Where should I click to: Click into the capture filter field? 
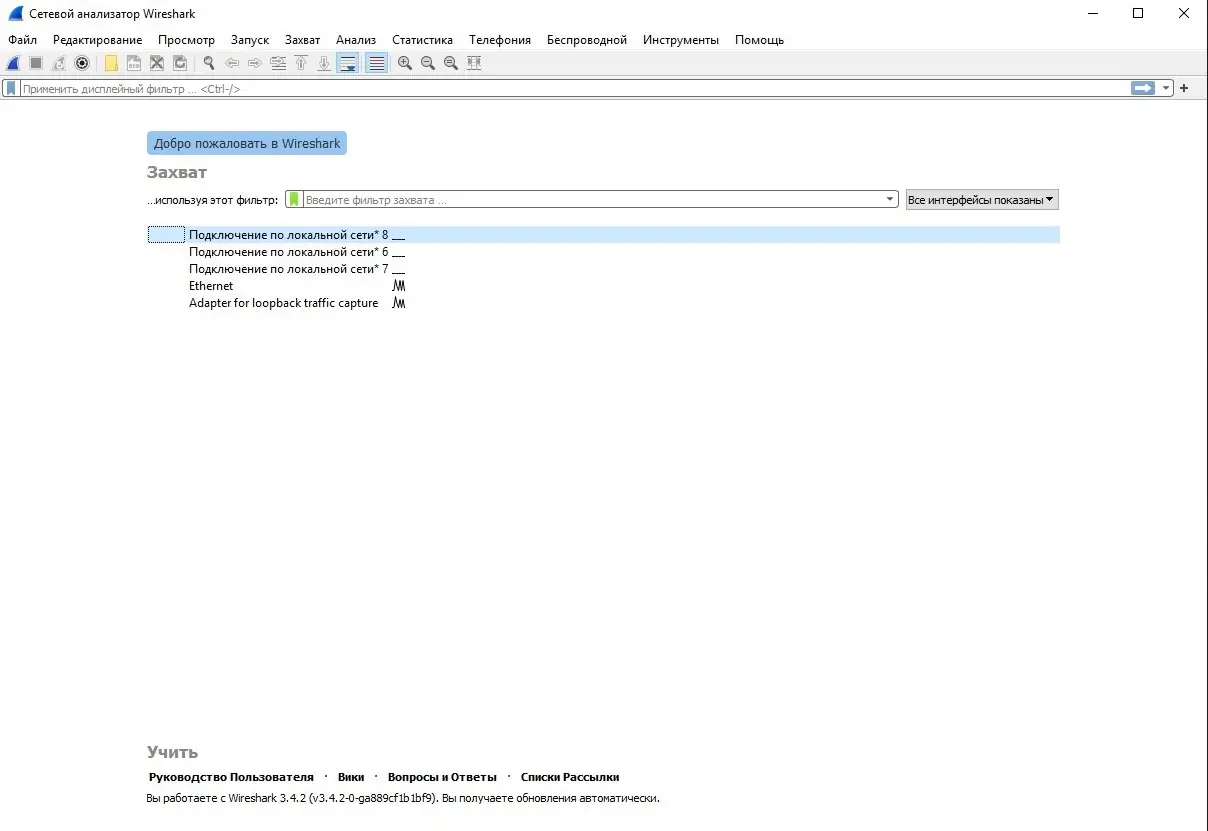[x=593, y=200]
